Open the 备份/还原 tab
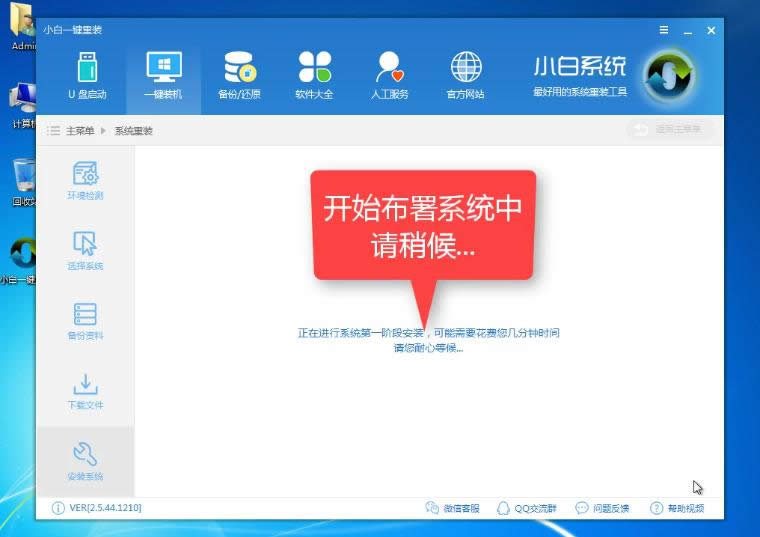The width and height of the screenshot is (760, 537). 239,76
